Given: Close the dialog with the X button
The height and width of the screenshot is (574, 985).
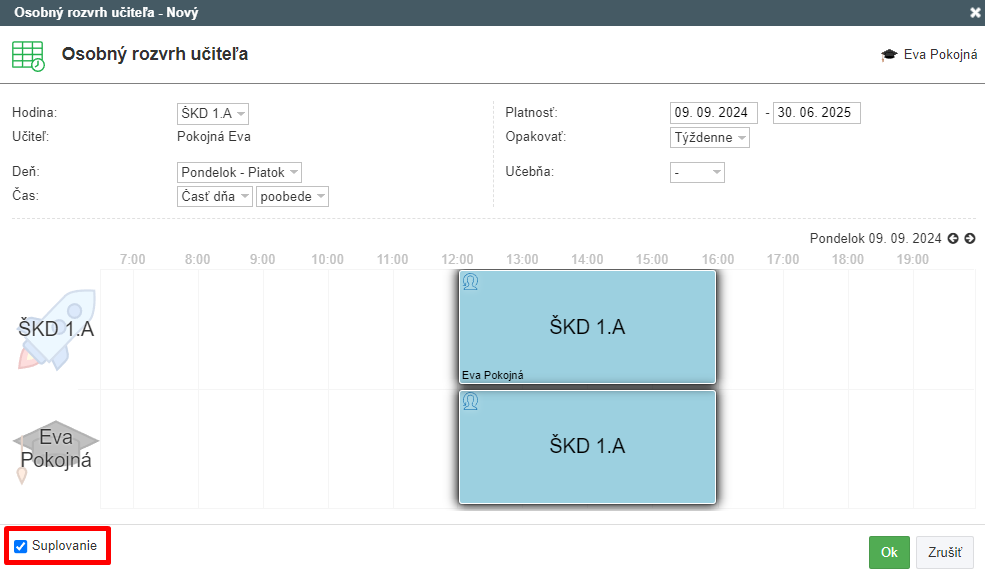Looking at the screenshot, I should (x=975, y=13).
